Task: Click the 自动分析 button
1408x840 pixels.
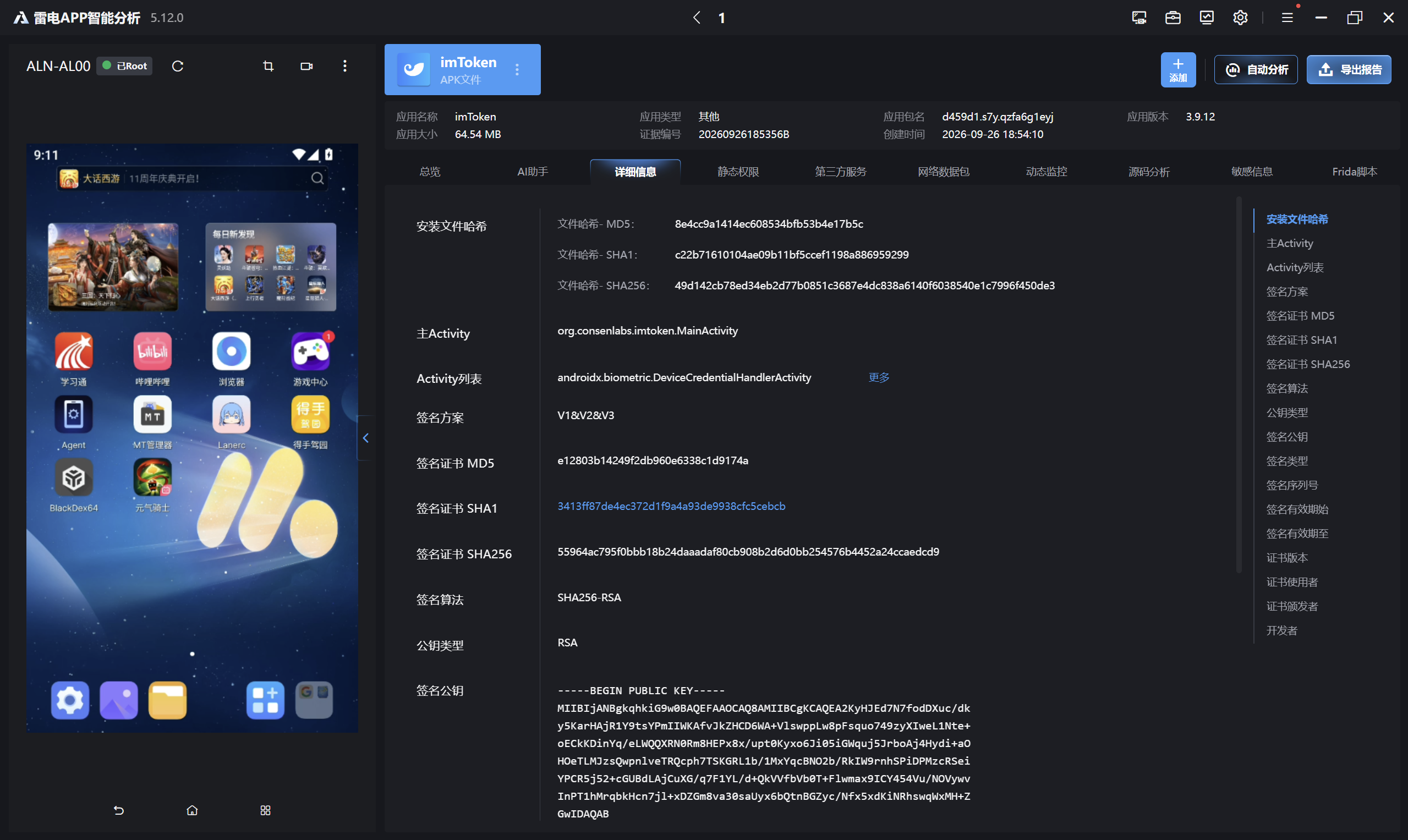Action: (x=1256, y=70)
